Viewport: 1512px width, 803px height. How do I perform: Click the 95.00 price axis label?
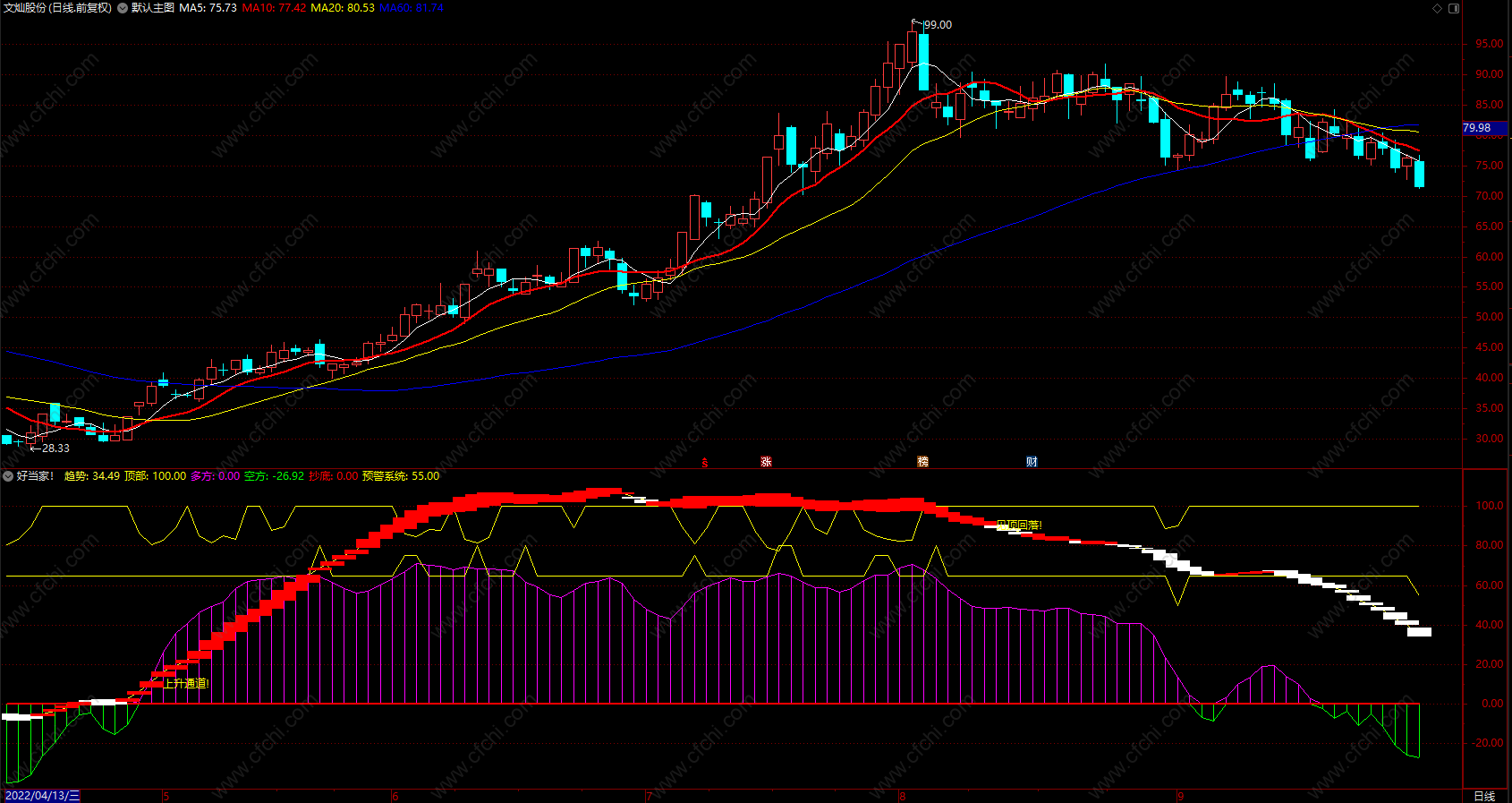(1489, 44)
